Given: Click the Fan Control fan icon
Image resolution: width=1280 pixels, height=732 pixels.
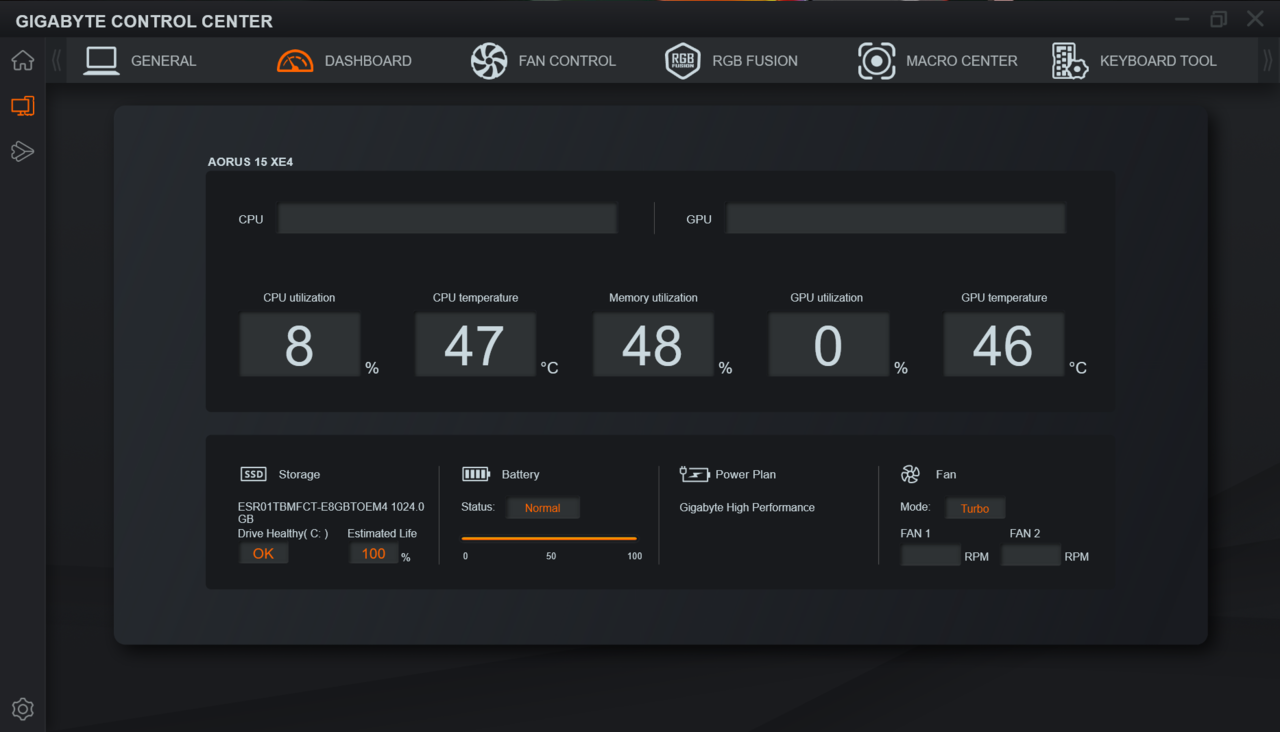Looking at the screenshot, I should [489, 61].
